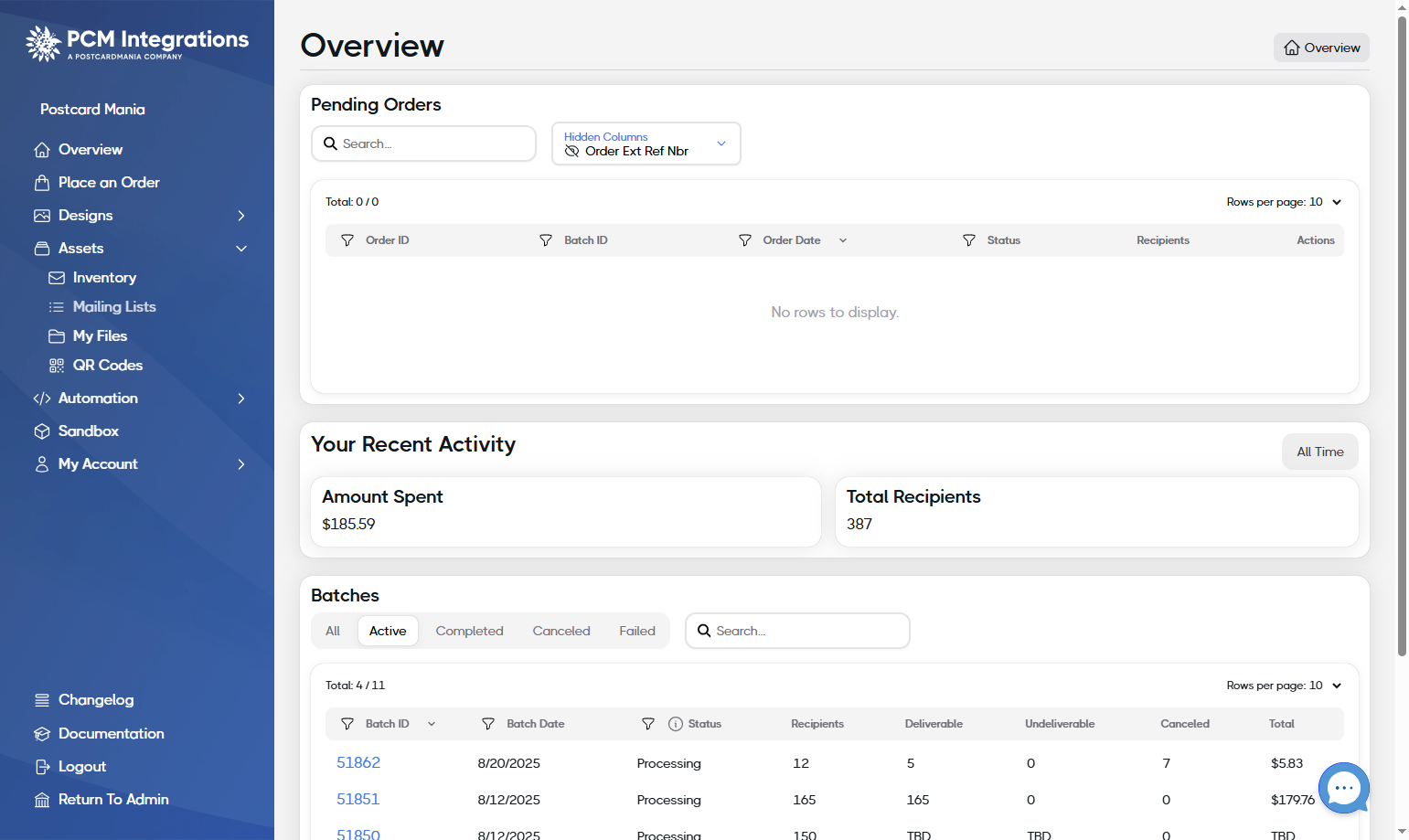The height and width of the screenshot is (840, 1409).
Task: Expand the Designs submenu chevron
Action: (241, 216)
